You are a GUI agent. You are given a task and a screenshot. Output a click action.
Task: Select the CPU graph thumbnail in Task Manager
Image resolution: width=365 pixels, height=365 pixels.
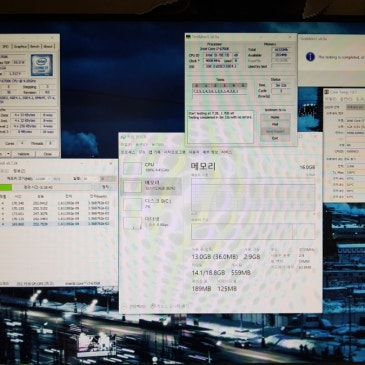click(132, 168)
